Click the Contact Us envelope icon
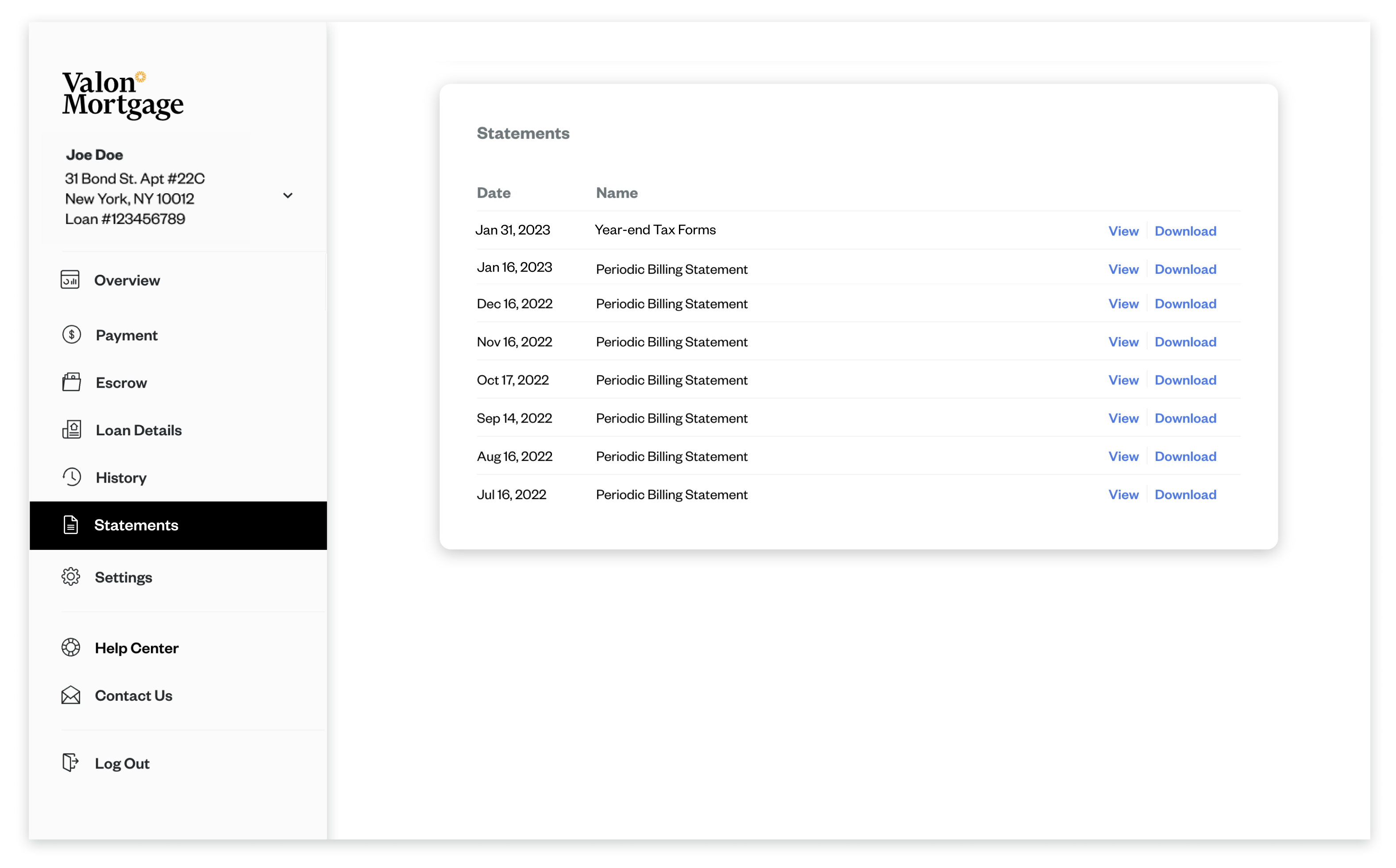 71,695
